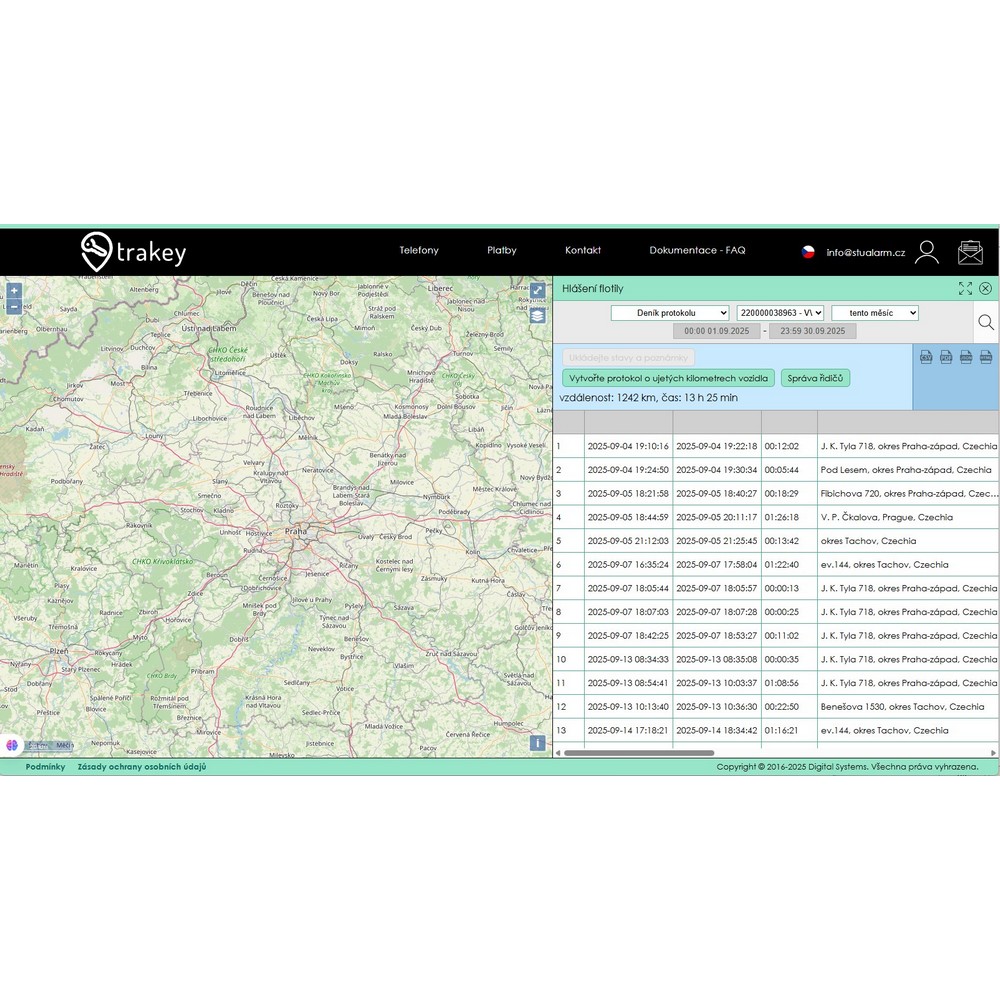Open Dokumentace - FAQ menu item
Screen dimensions: 1000x1000
pos(697,251)
